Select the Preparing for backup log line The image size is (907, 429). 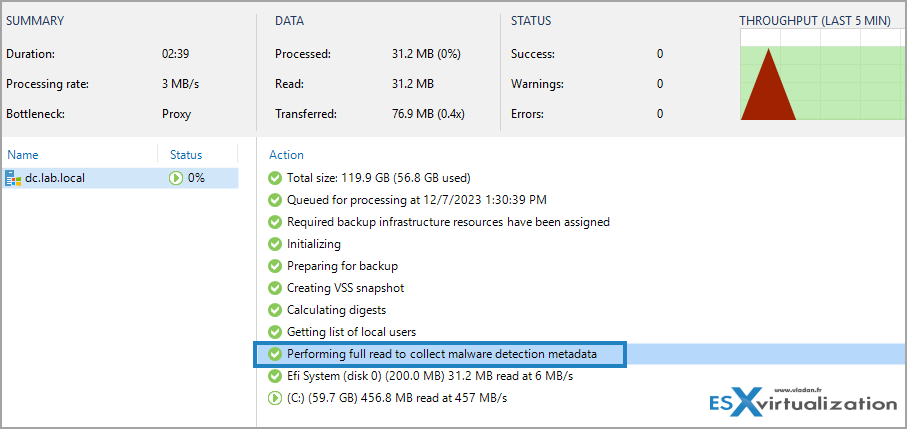click(342, 266)
